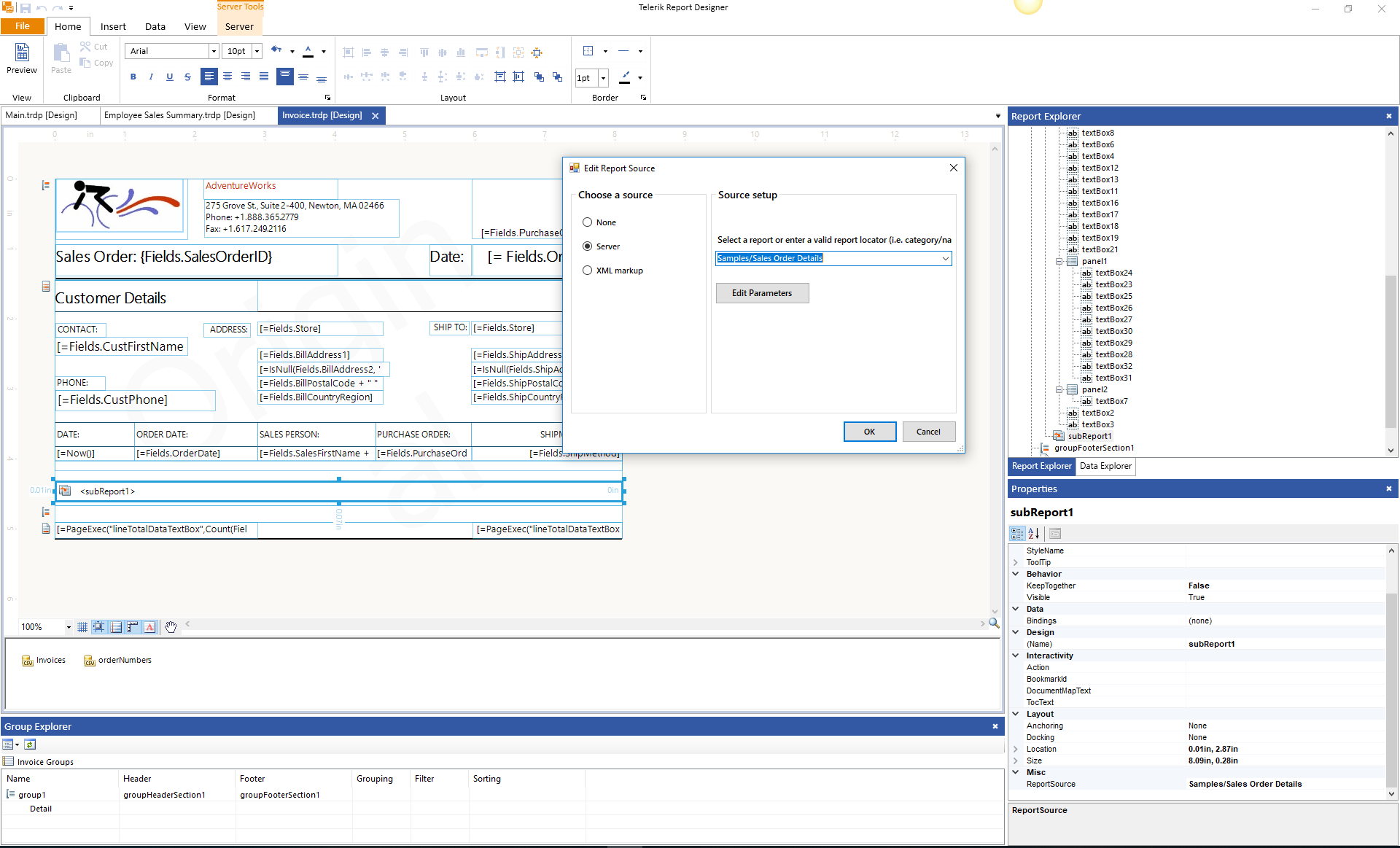Select the None source radio button
Screen dimensions: 1400x848
pyautogui.click(x=587, y=222)
